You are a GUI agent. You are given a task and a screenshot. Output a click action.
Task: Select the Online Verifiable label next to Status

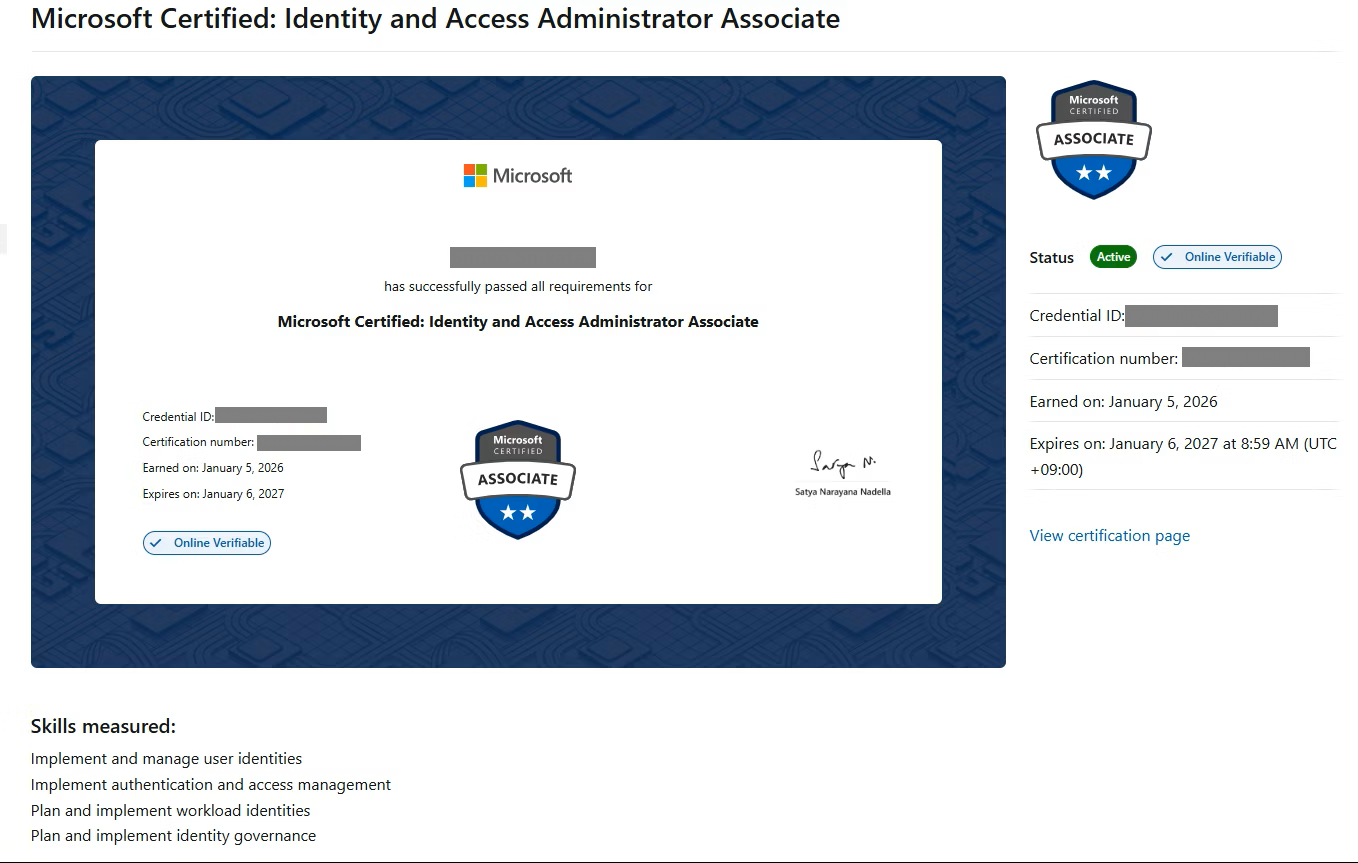point(1229,257)
